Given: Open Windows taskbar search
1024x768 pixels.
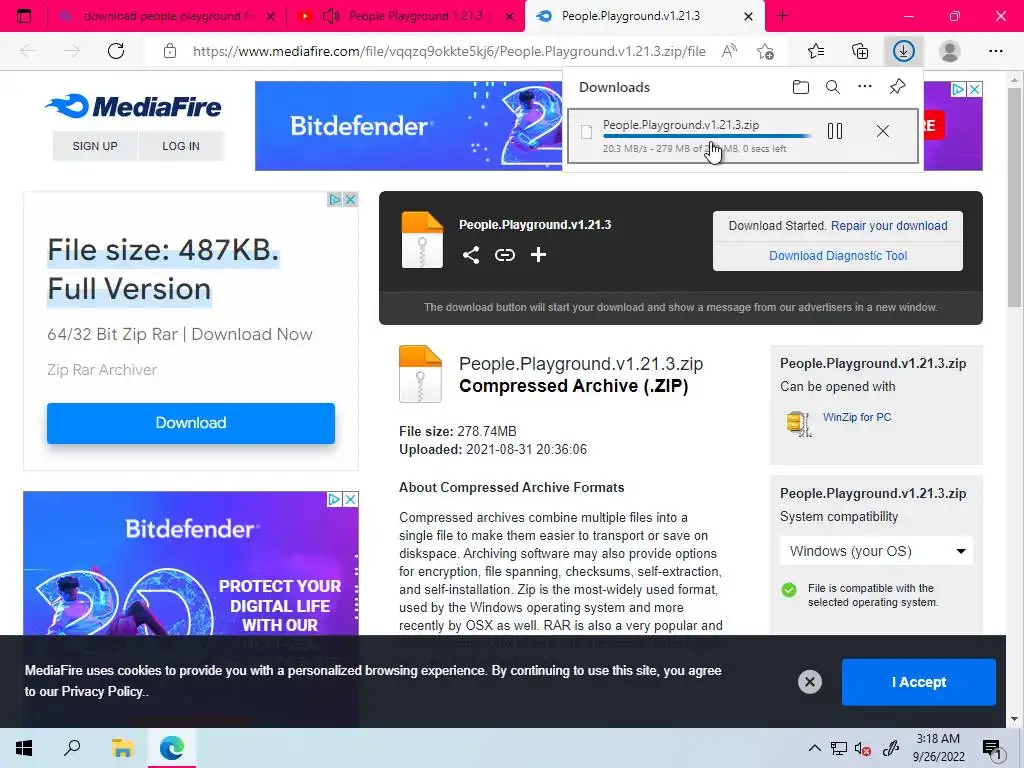Looking at the screenshot, I should click(x=72, y=748).
